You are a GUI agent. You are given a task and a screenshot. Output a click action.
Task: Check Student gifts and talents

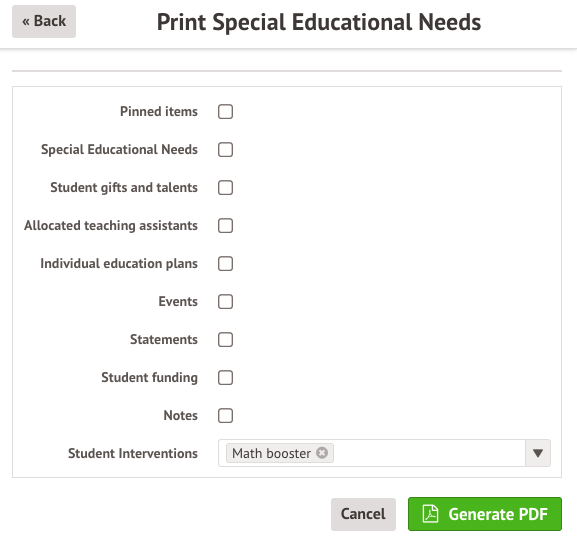pyautogui.click(x=225, y=187)
